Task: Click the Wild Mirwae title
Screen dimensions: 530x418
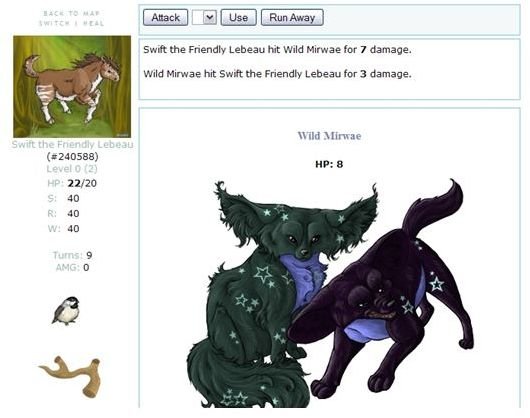Action: [x=329, y=136]
